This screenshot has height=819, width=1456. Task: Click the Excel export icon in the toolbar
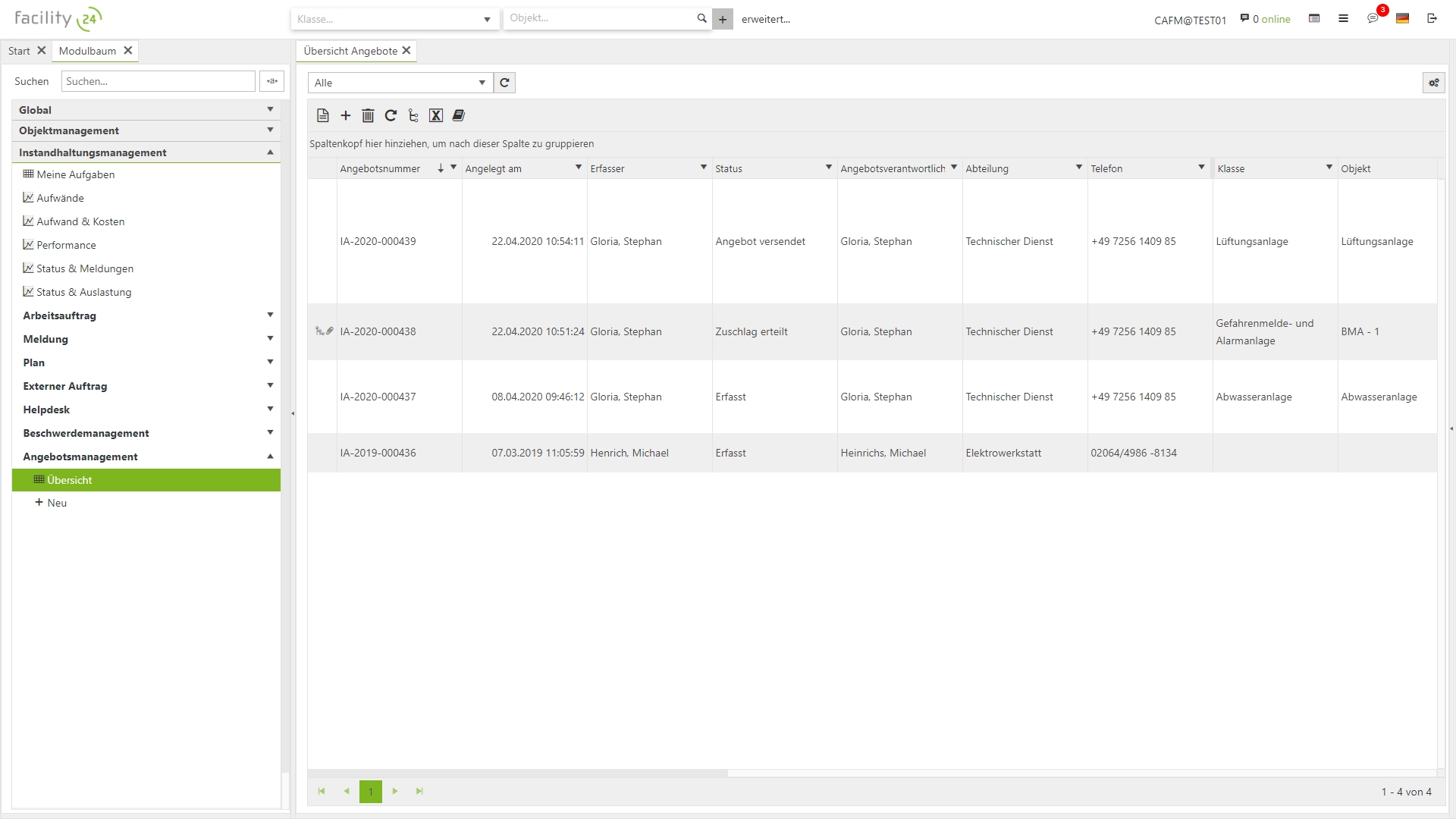pos(436,115)
